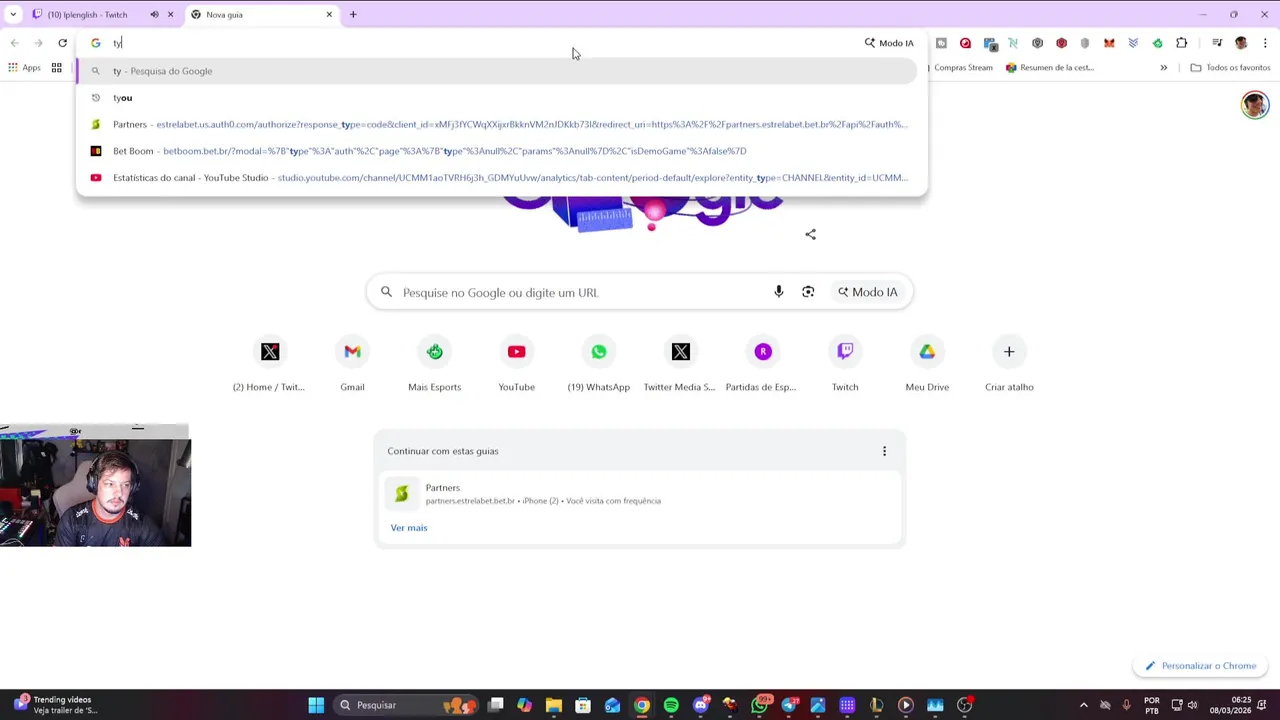1280x720 pixels.
Task: Show hidden system tray icons
Action: 1084,705
